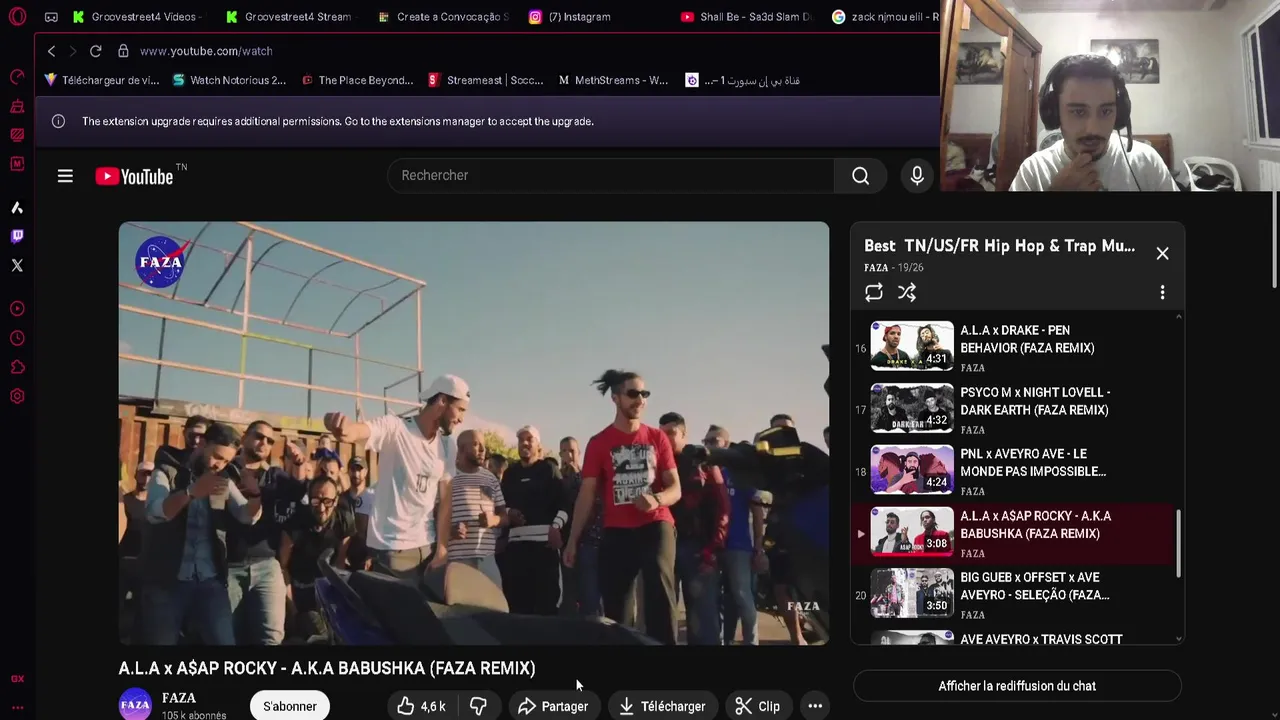
Task: Click FAZA channel avatar below video
Action: tap(135, 704)
